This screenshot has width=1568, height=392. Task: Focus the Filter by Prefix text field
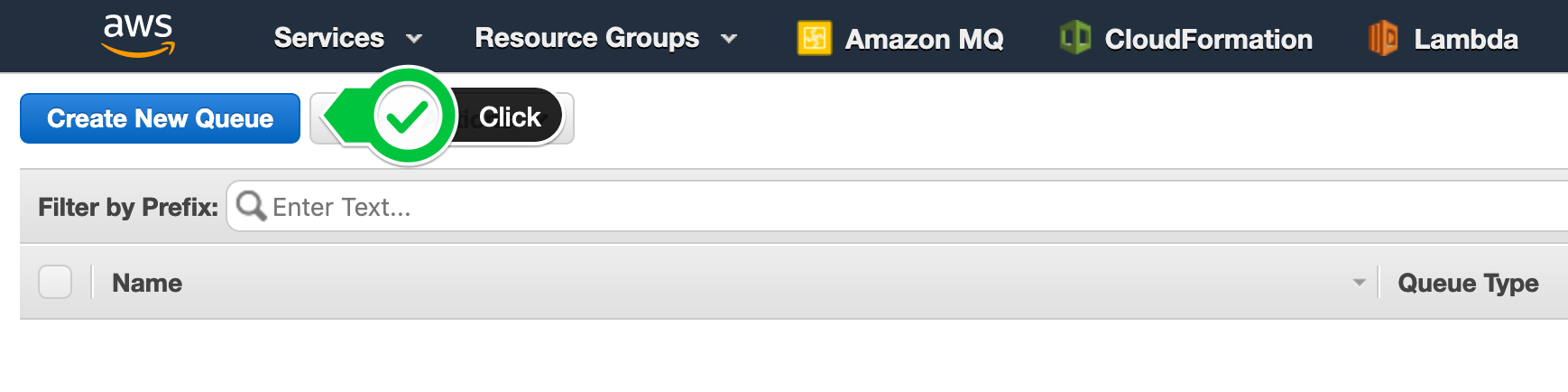897,206
